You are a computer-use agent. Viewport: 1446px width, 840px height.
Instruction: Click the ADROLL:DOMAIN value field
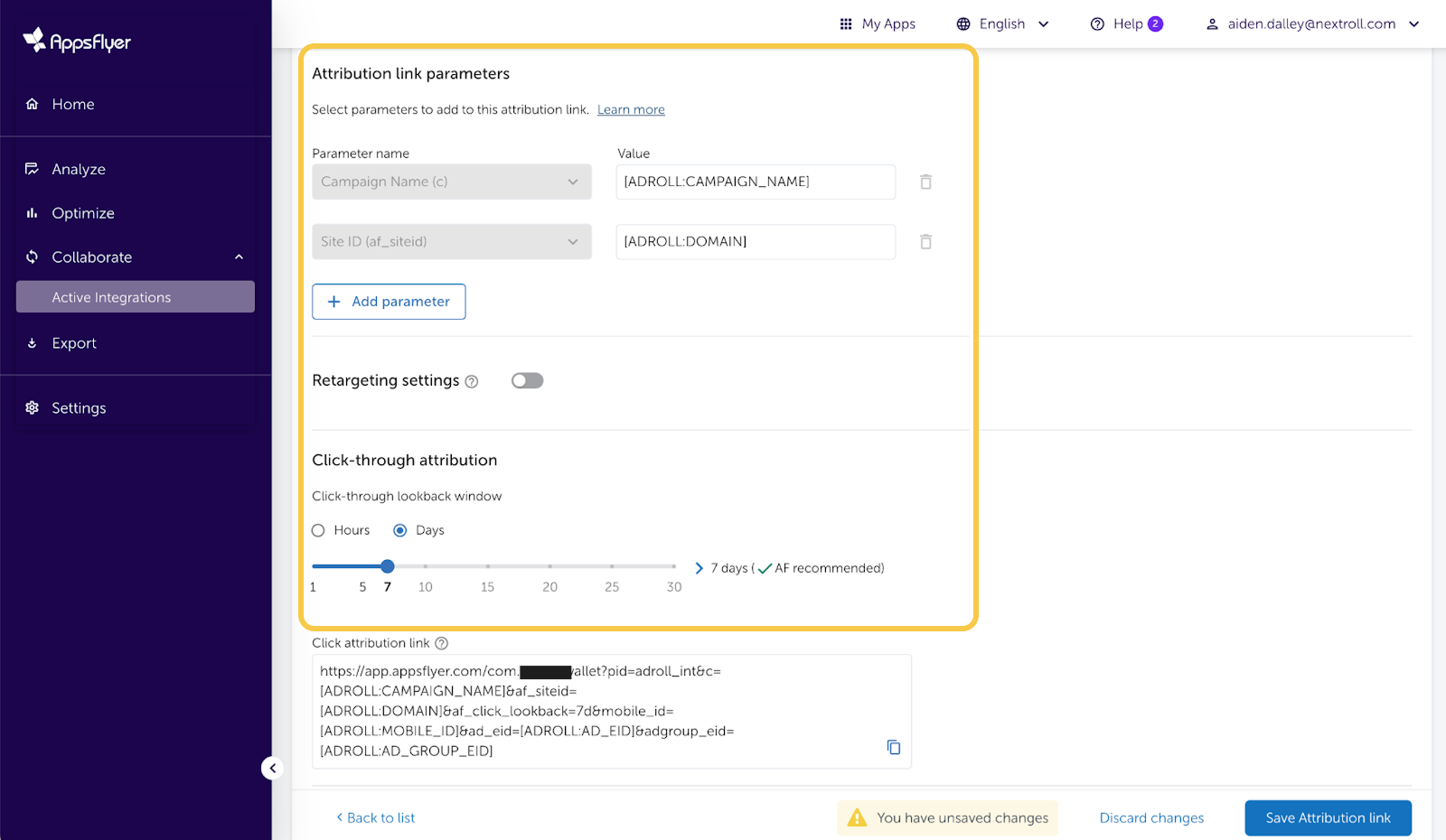click(755, 241)
